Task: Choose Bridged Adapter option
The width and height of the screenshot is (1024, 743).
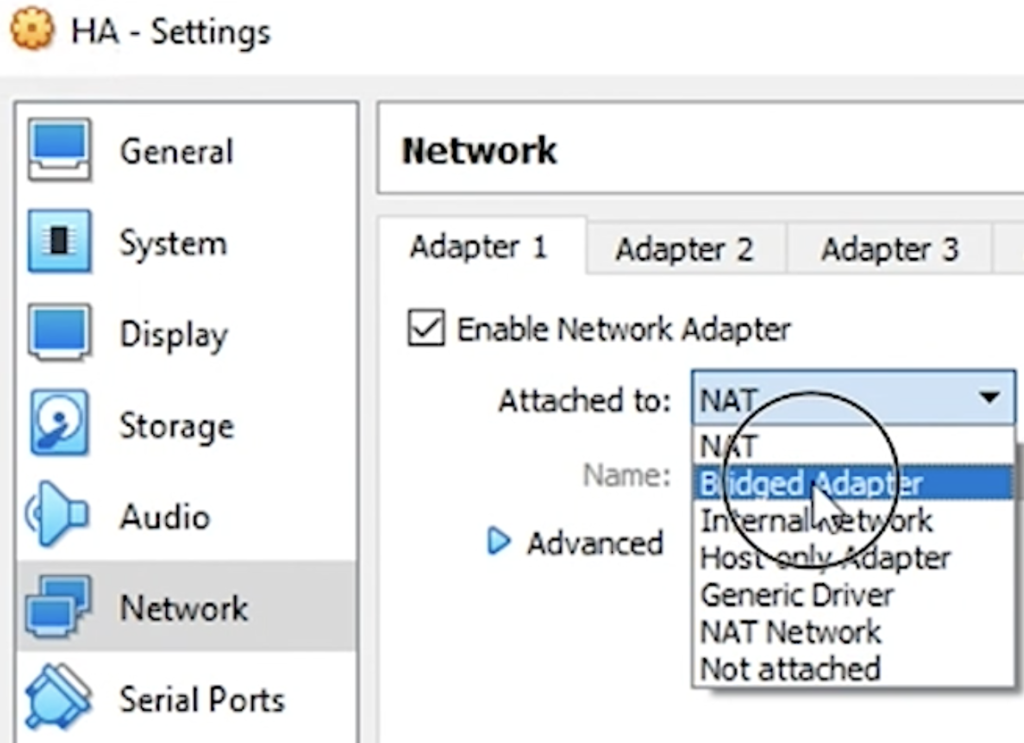Action: [853, 483]
